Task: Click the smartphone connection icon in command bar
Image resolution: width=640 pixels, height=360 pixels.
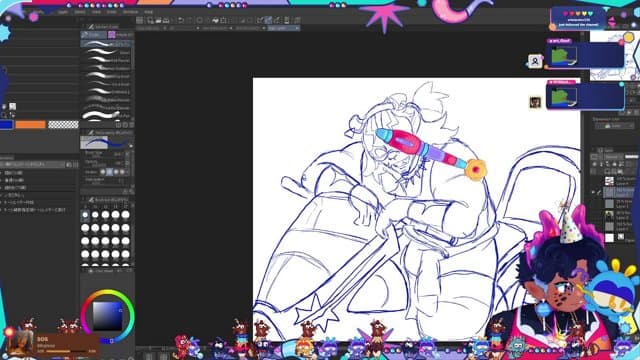Action: pos(287,20)
